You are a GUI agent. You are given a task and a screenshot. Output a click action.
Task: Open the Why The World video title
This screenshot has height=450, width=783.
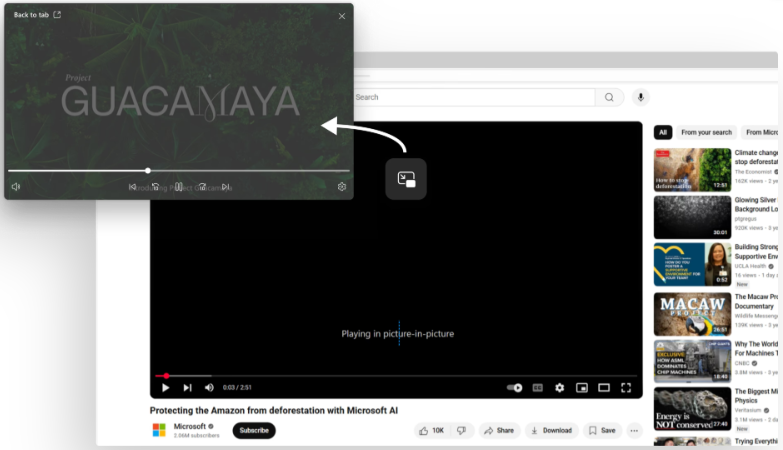click(x=756, y=348)
